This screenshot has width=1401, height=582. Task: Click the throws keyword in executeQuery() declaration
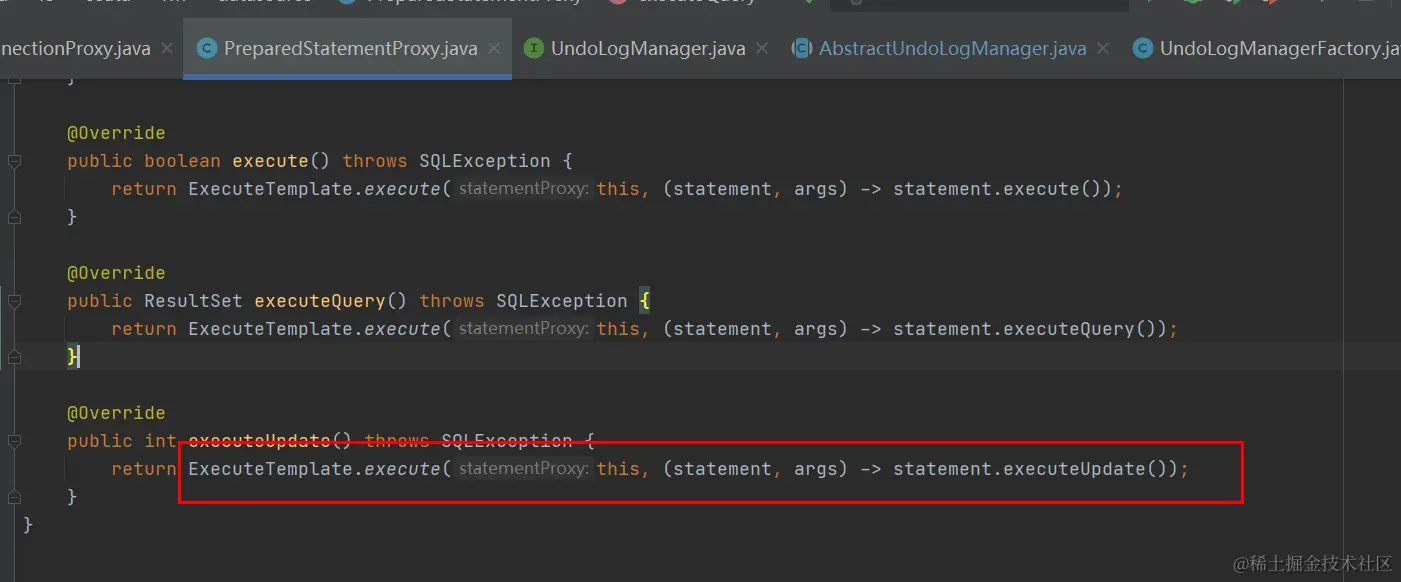[x=452, y=301]
